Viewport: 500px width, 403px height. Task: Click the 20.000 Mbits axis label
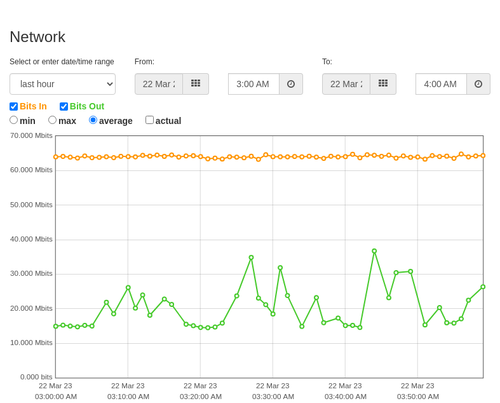coord(31,308)
